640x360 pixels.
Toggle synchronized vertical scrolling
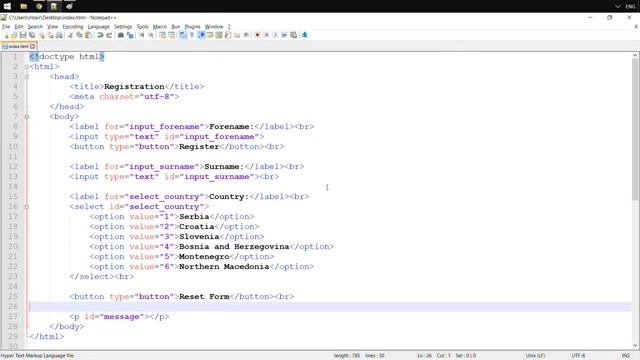[162, 35]
